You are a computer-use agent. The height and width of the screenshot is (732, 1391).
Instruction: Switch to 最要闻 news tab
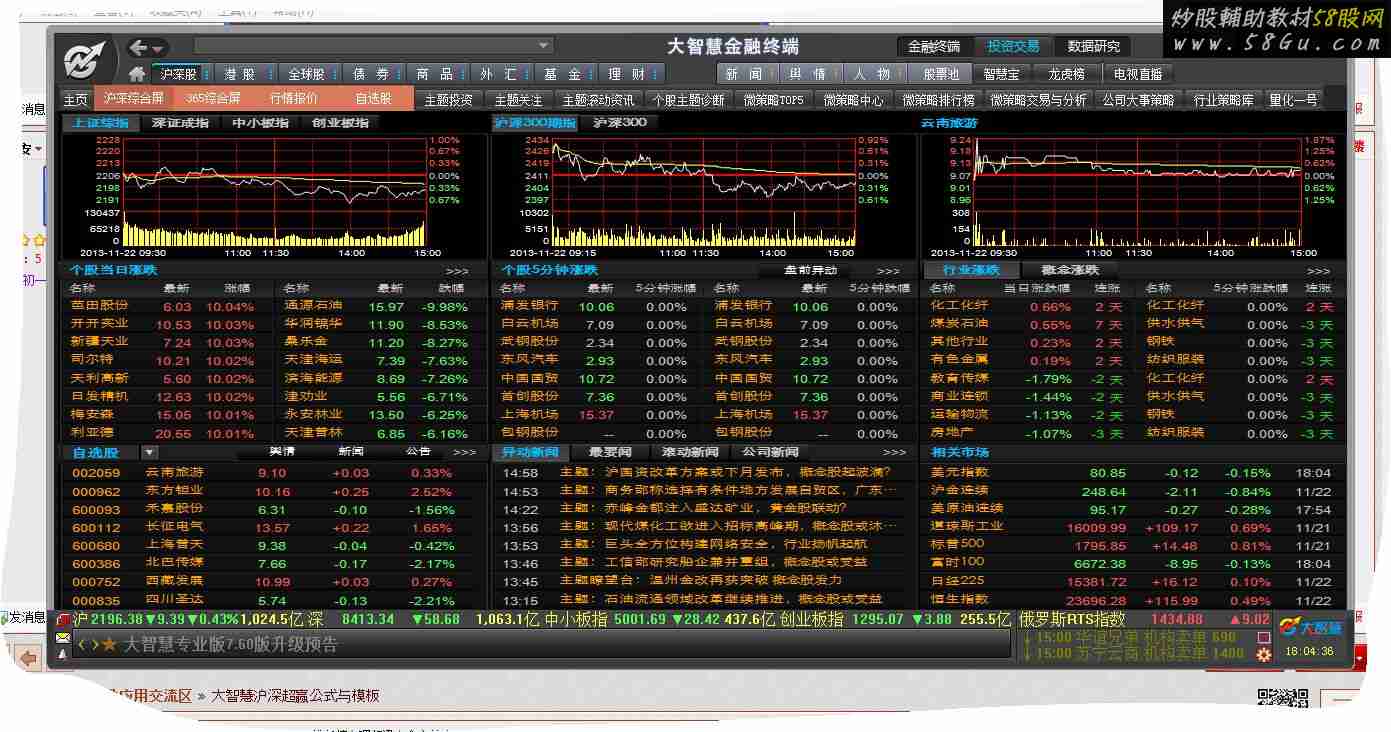(x=610, y=452)
